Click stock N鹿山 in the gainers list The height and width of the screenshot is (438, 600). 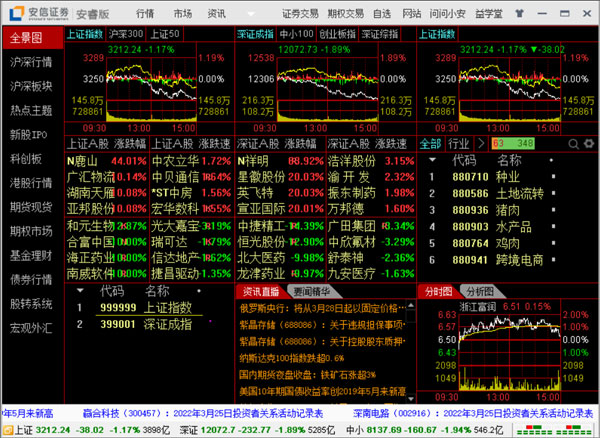tap(82, 161)
